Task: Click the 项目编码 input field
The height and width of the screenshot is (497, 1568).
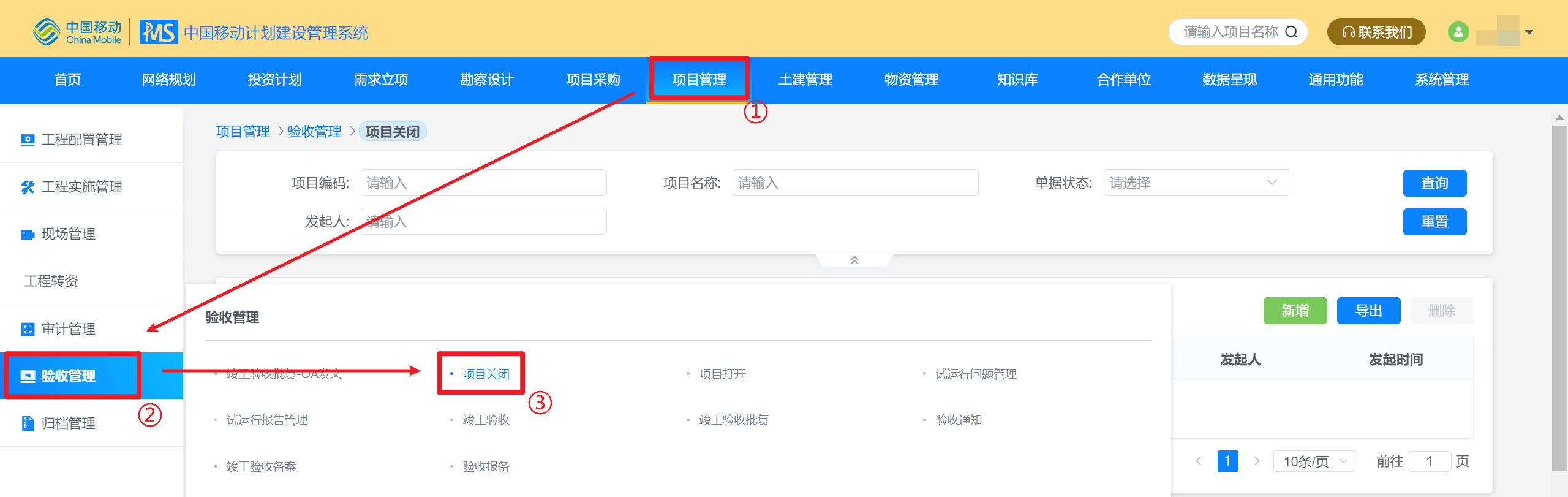Action: tap(484, 183)
